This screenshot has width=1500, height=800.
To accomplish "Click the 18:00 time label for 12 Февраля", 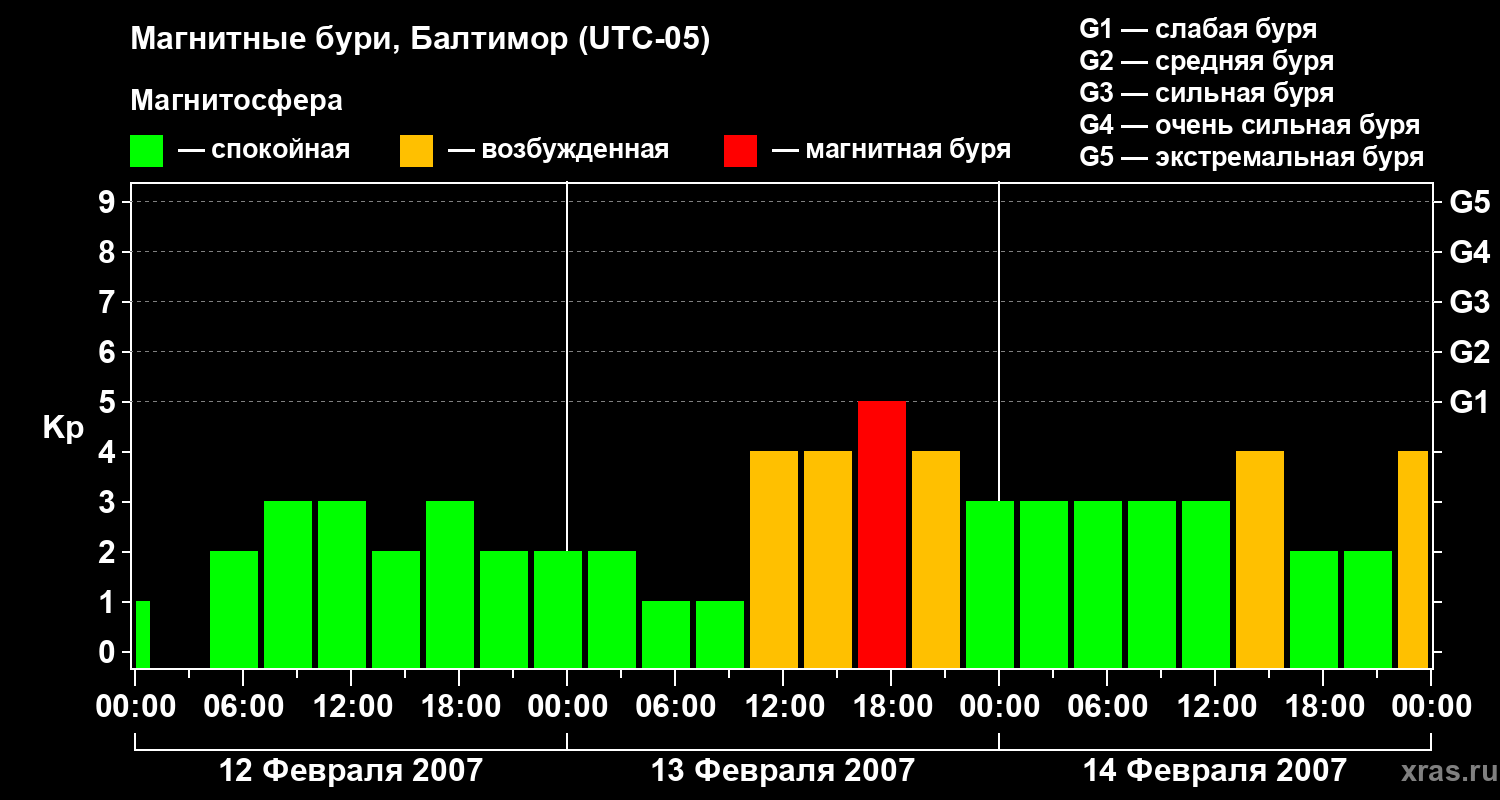I will point(459,706).
